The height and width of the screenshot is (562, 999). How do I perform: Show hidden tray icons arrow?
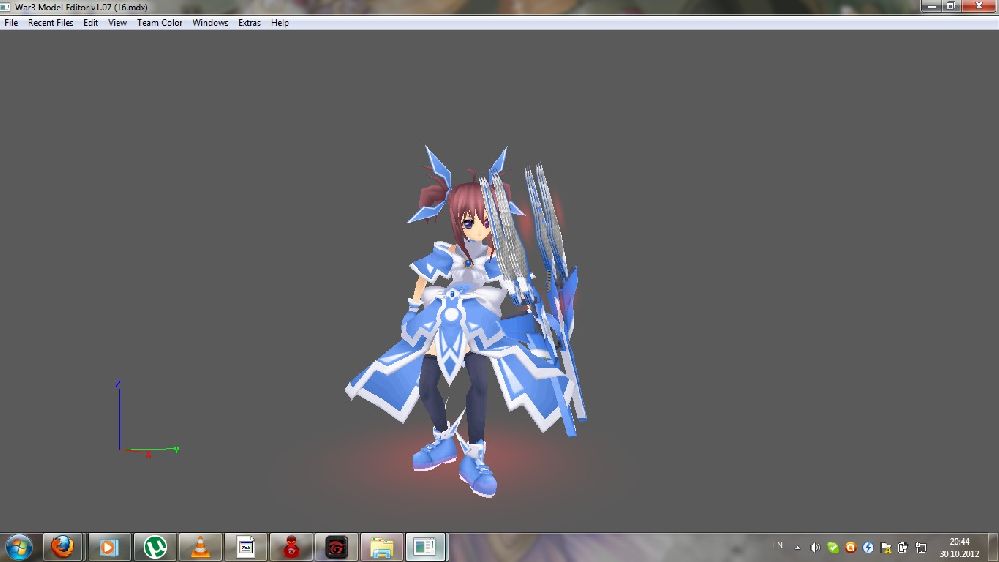coord(797,547)
